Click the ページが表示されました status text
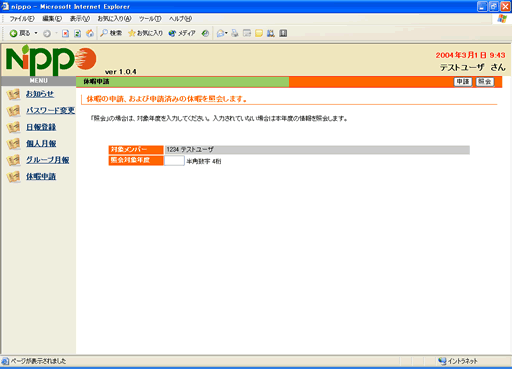 (x=38, y=361)
